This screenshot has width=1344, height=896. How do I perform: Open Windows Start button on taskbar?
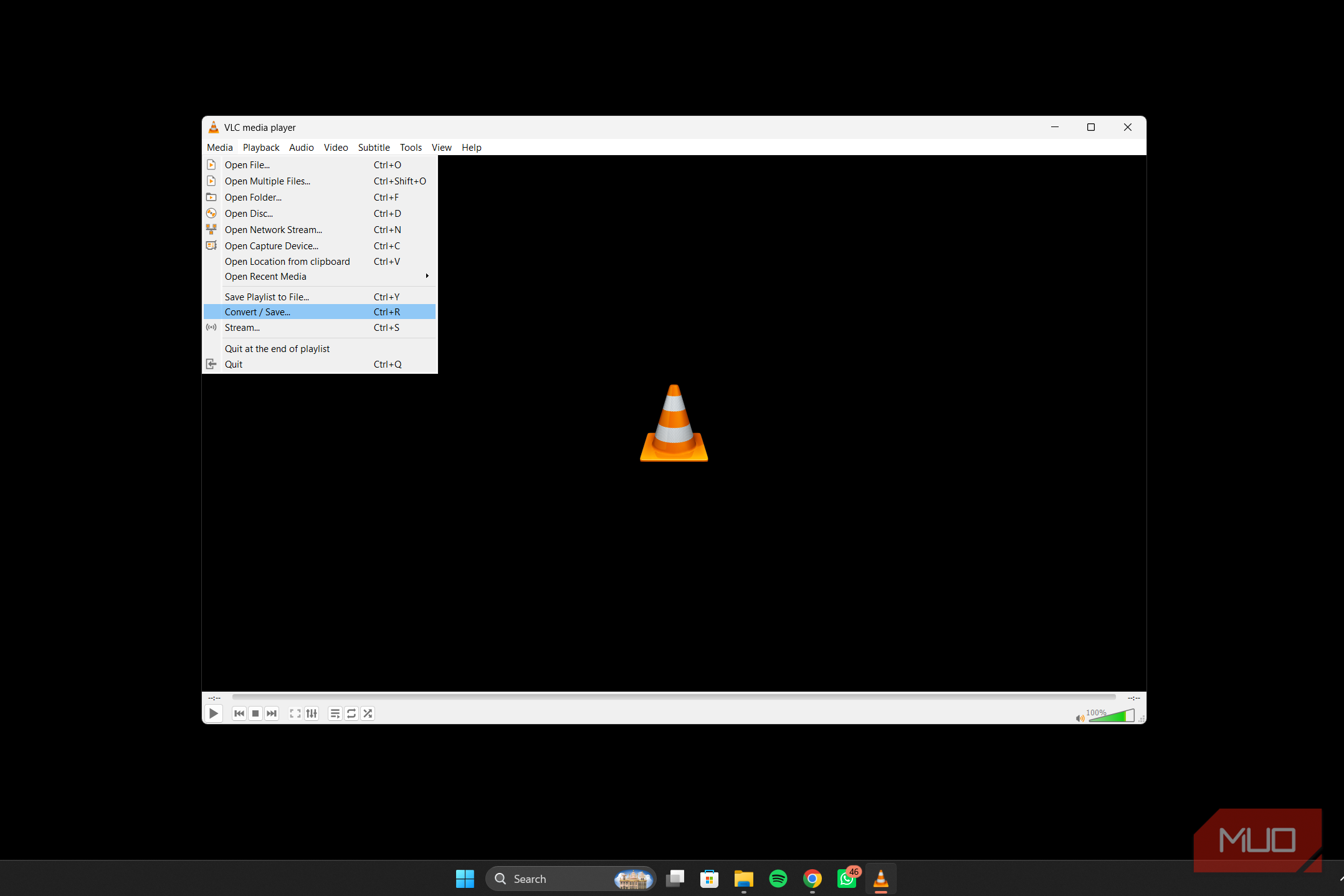coord(465,879)
